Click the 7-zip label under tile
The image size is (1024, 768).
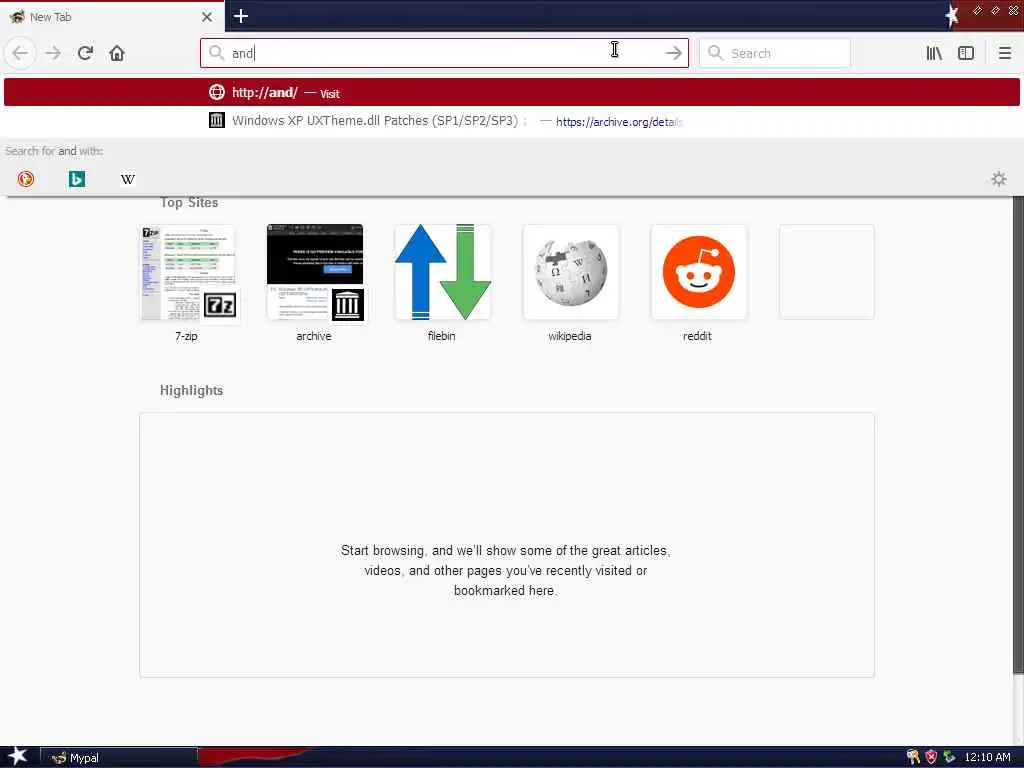click(186, 336)
